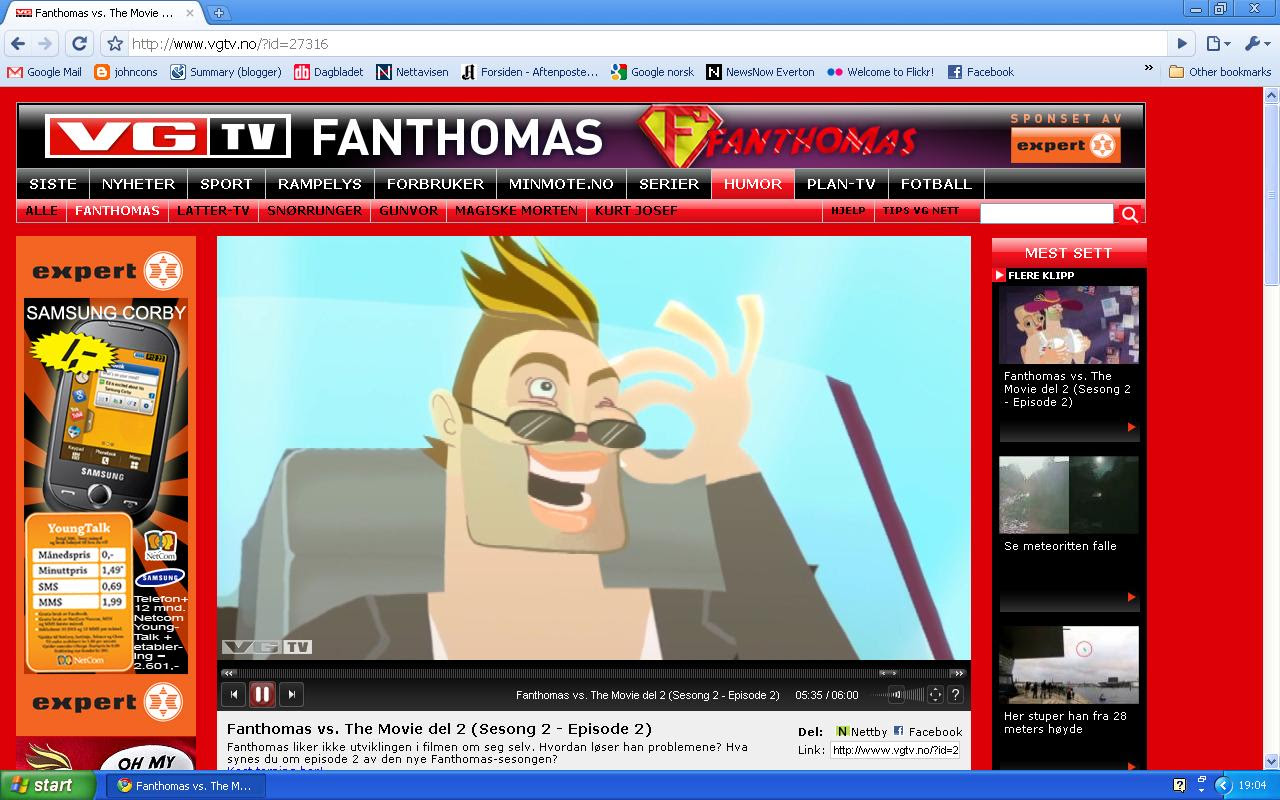Select the MINMOTE.NO menu item

tap(561, 184)
